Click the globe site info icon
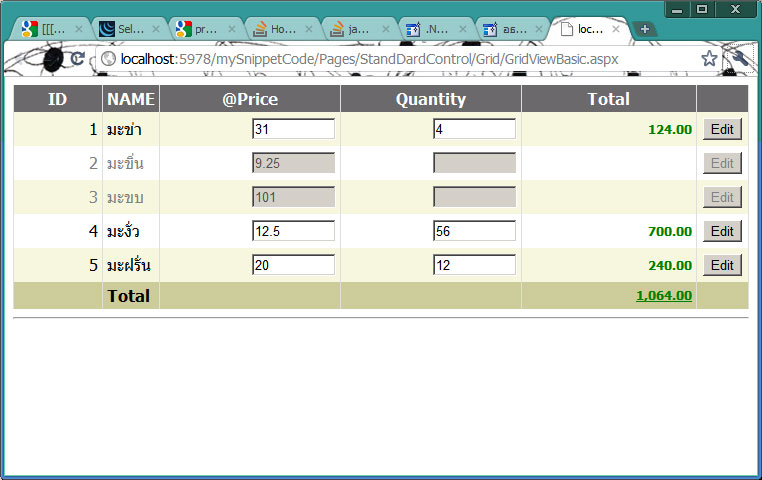This screenshot has height=480, width=762. (108, 59)
